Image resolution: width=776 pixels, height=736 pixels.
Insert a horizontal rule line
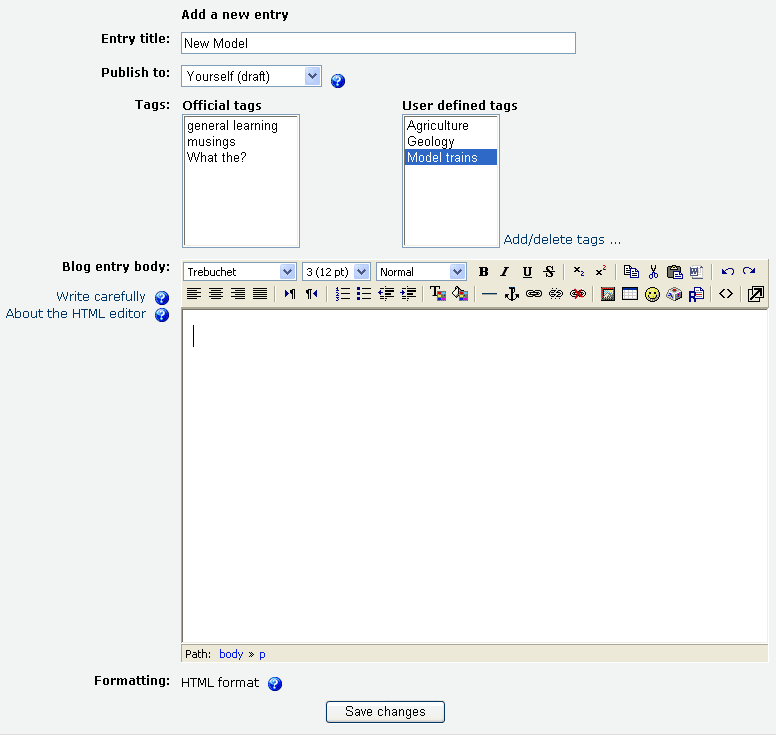coord(489,294)
